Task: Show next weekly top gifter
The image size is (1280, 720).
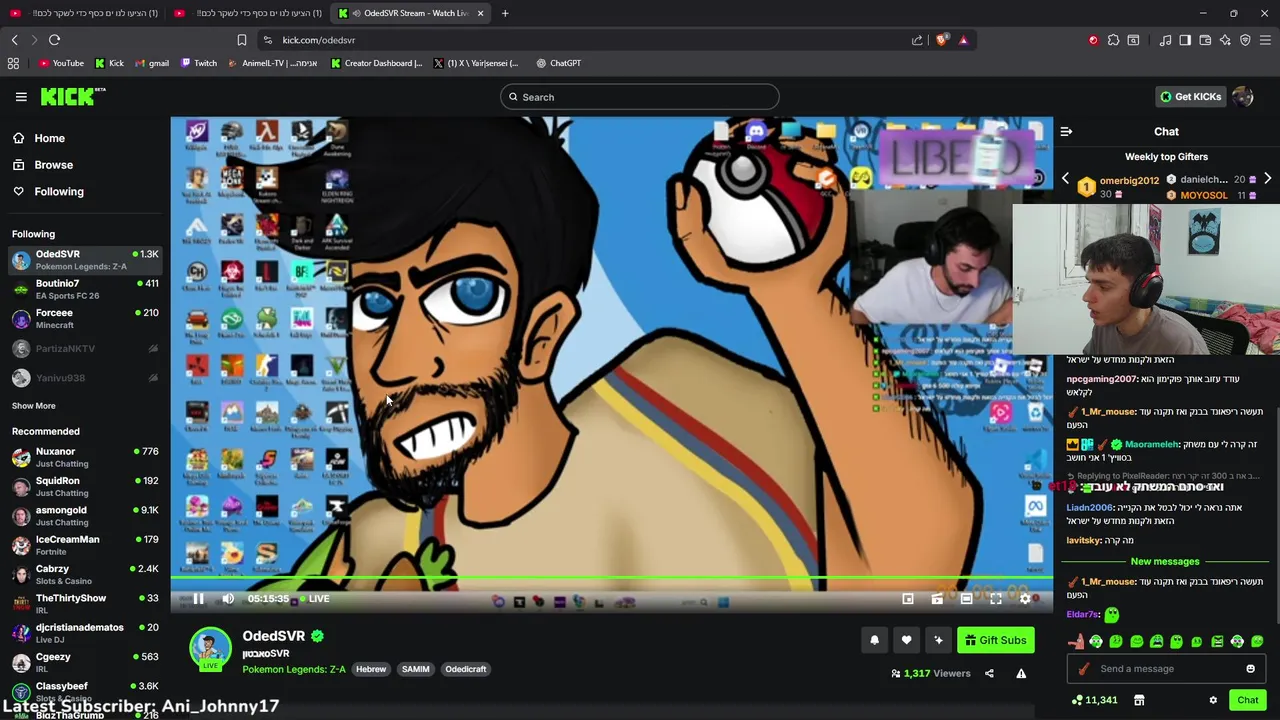Action: tap(1267, 179)
